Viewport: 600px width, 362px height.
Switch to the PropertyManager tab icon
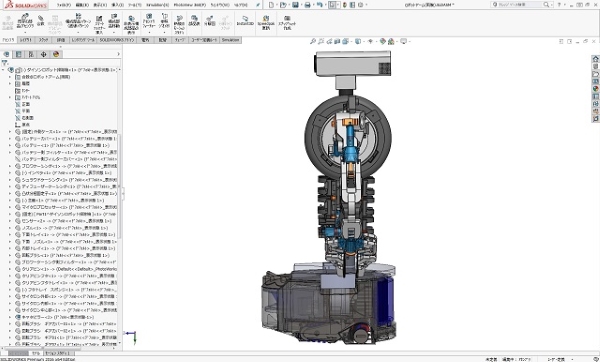click(x=18, y=54)
